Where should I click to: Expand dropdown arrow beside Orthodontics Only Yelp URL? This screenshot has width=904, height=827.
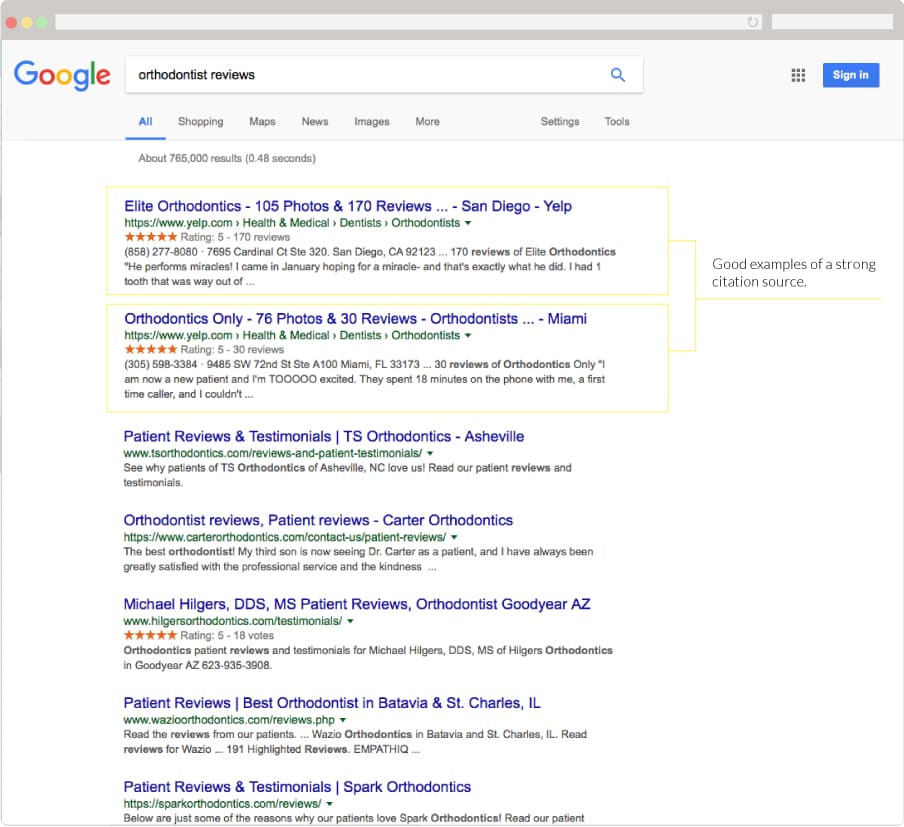[x=468, y=336]
